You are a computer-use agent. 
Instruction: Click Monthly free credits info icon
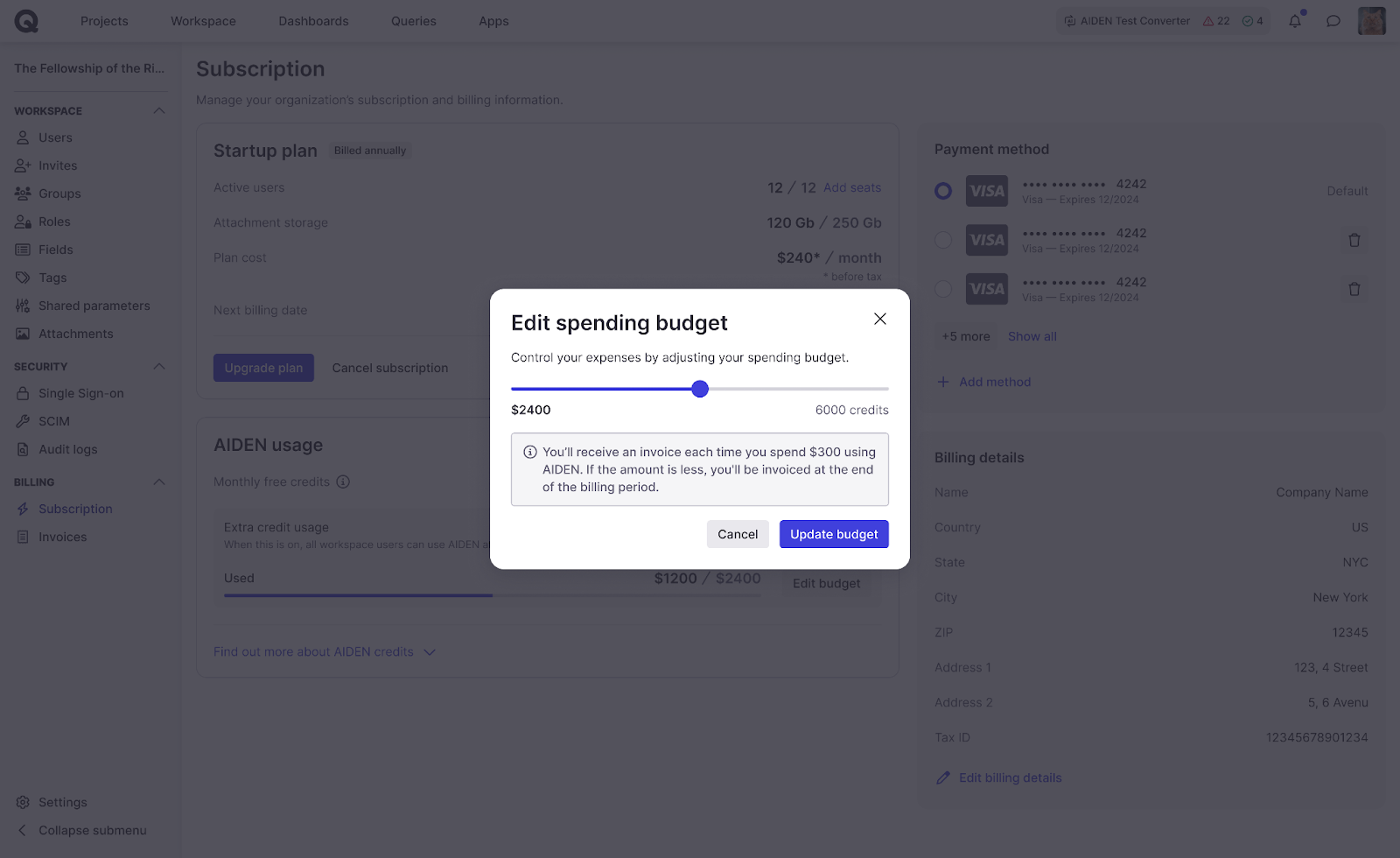(x=344, y=482)
